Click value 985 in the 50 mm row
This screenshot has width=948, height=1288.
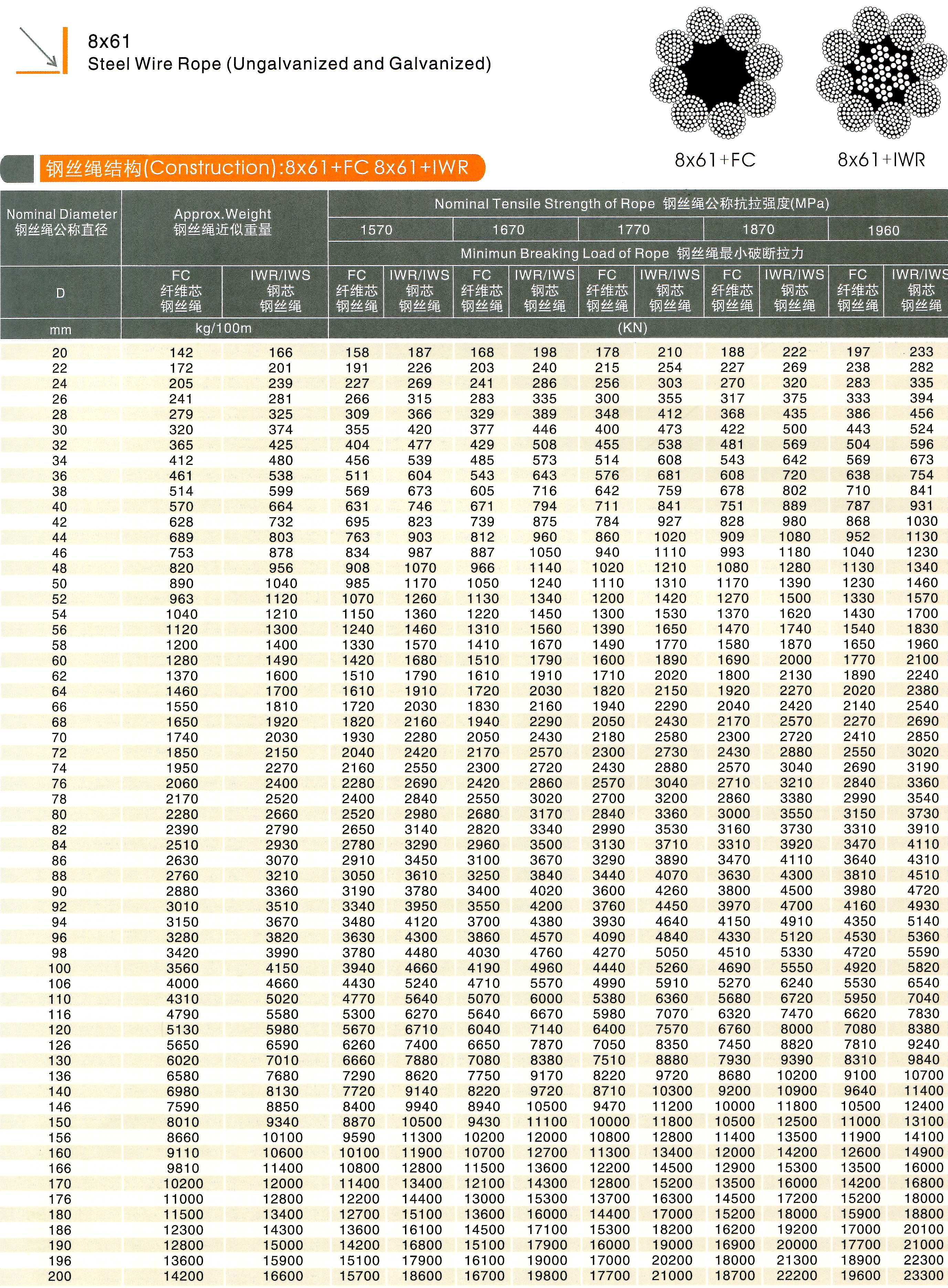pyautogui.click(x=358, y=584)
